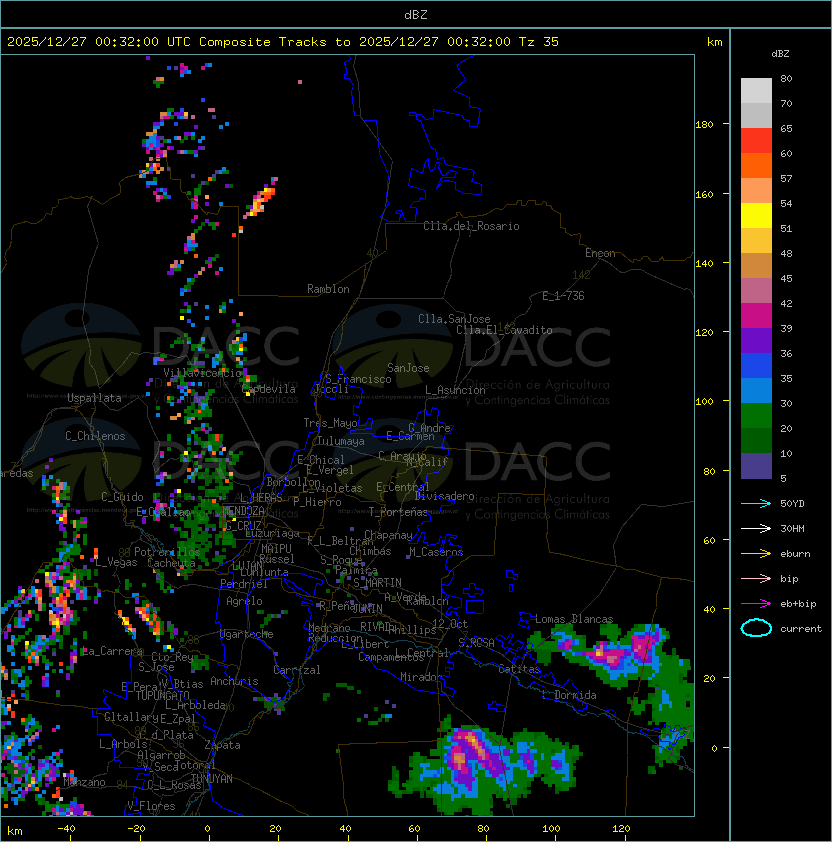
Task: Pick the indigo bottom swatch in dBZ scale
Action: coord(756,466)
